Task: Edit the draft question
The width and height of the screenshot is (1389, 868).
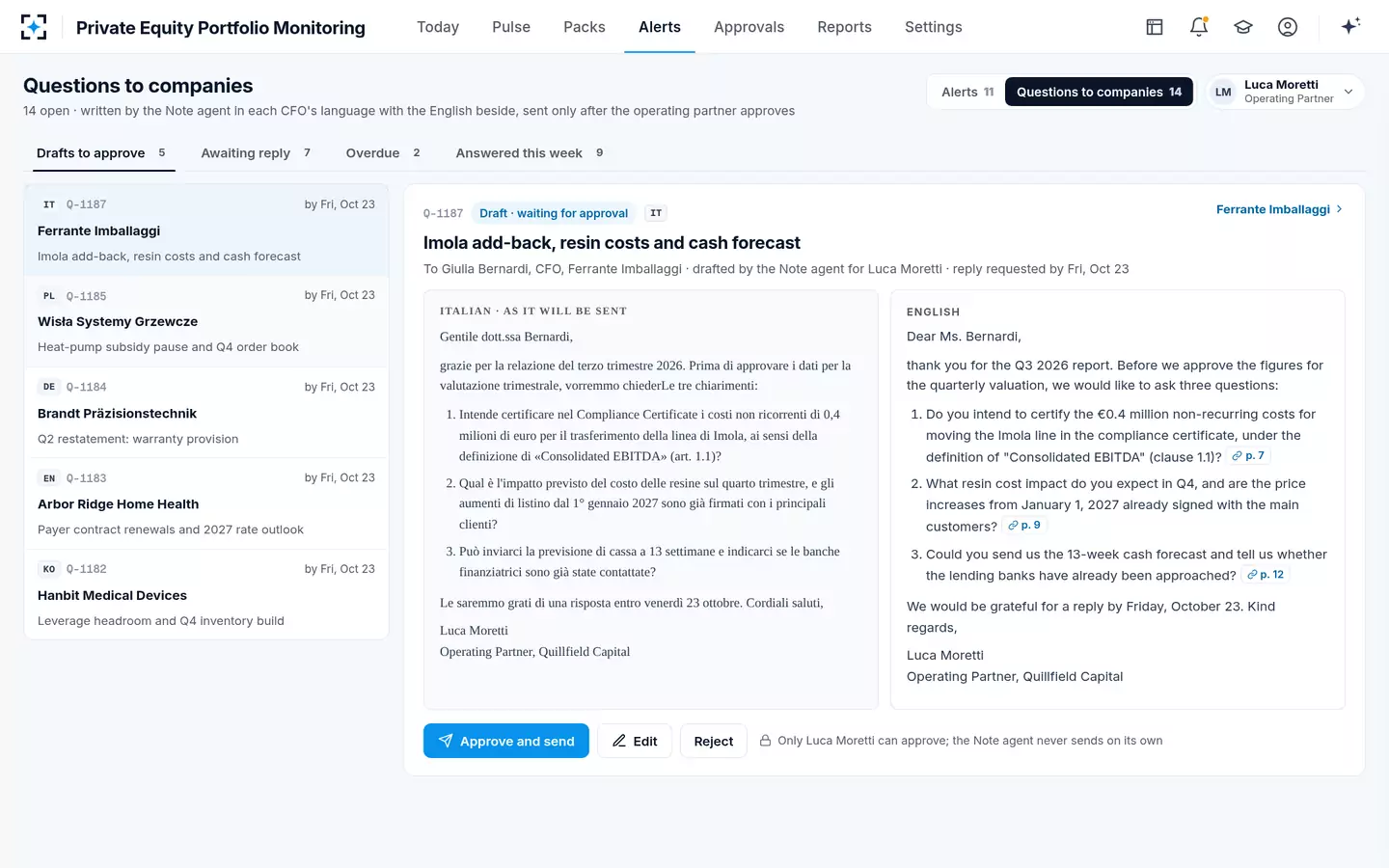Action: pos(635,741)
